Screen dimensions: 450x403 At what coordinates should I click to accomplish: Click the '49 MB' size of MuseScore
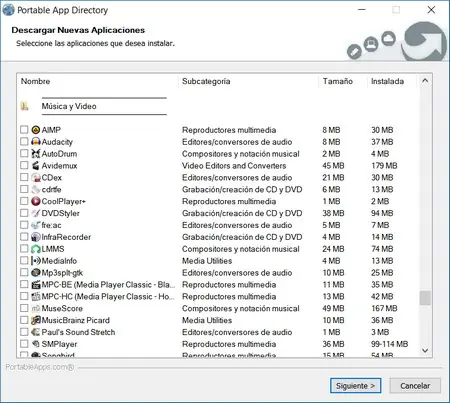click(333, 308)
